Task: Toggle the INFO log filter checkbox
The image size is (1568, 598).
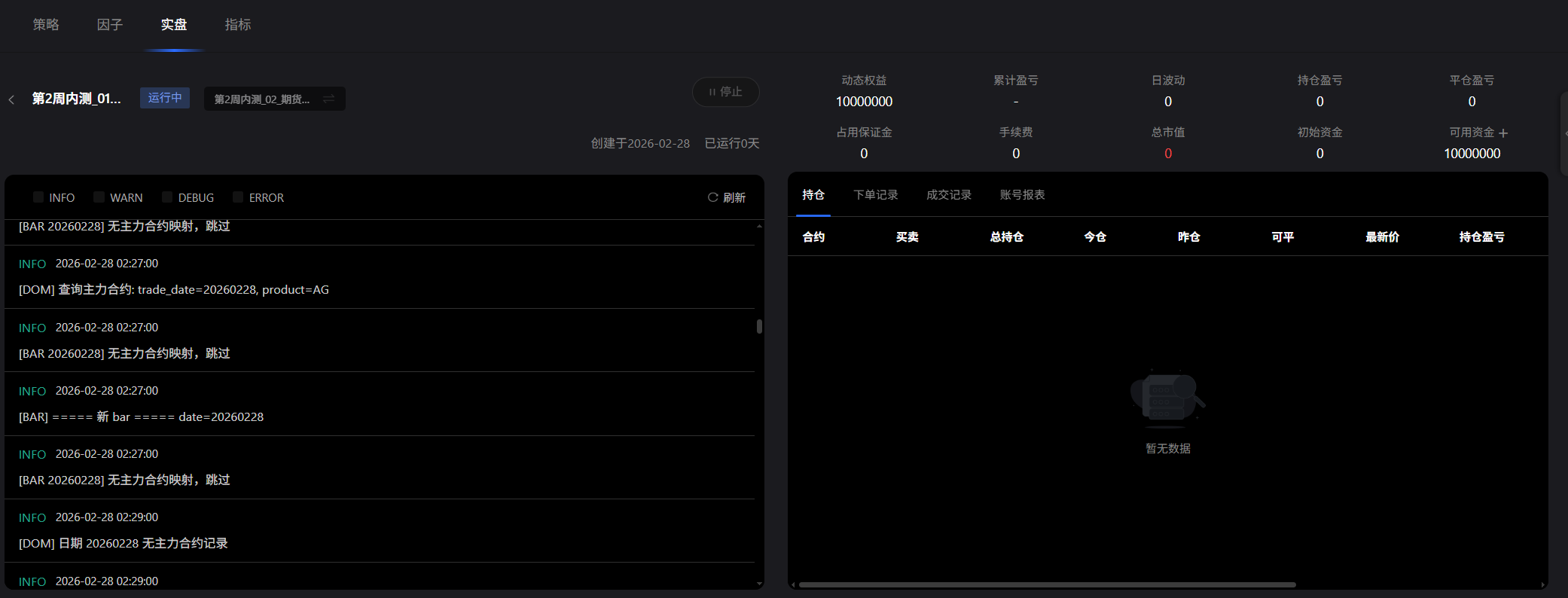Action: pos(38,197)
